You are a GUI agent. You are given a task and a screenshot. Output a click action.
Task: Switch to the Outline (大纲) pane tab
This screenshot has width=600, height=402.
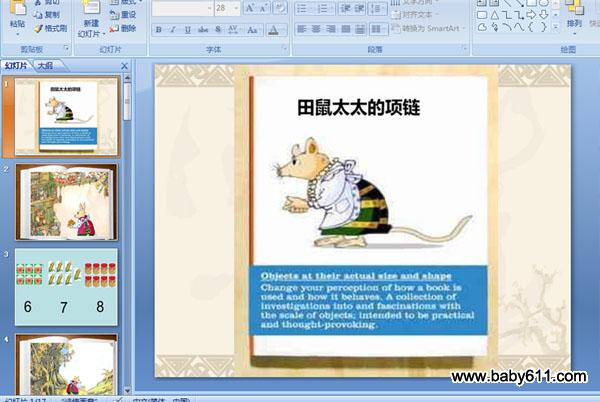click(46, 66)
